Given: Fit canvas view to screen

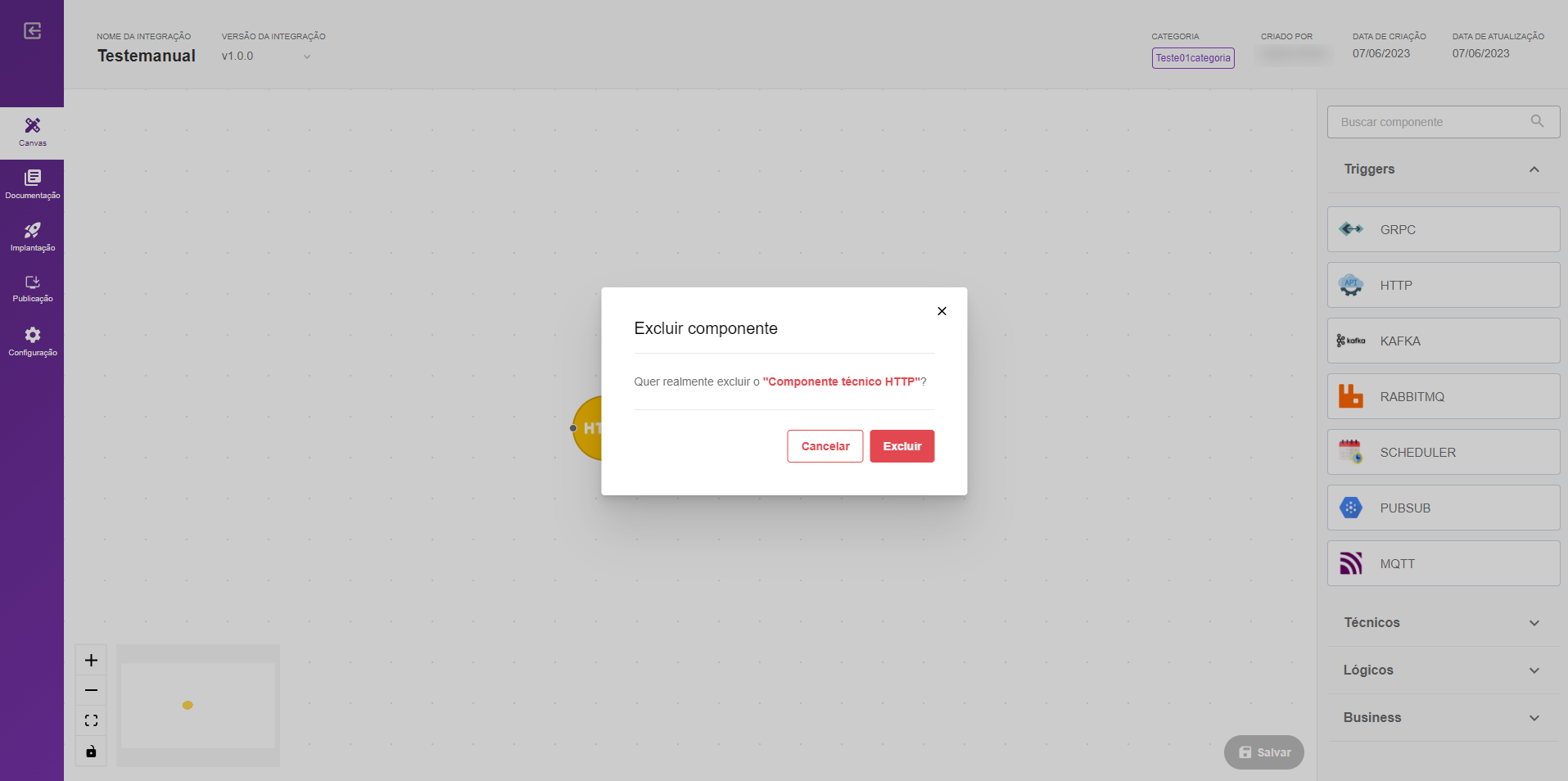Looking at the screenshot, I should (91, 720).
